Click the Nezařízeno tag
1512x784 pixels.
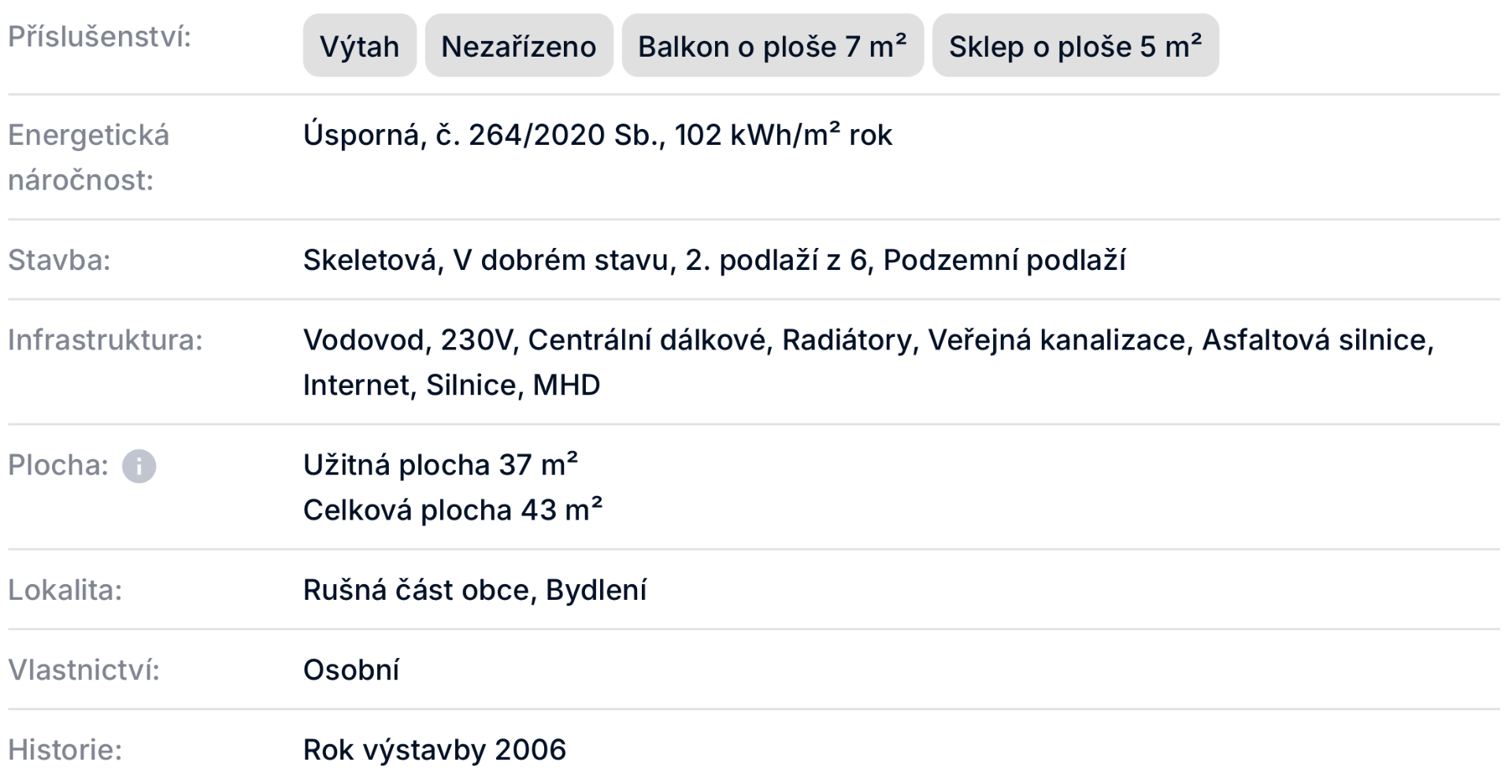[x=518, y=46]
